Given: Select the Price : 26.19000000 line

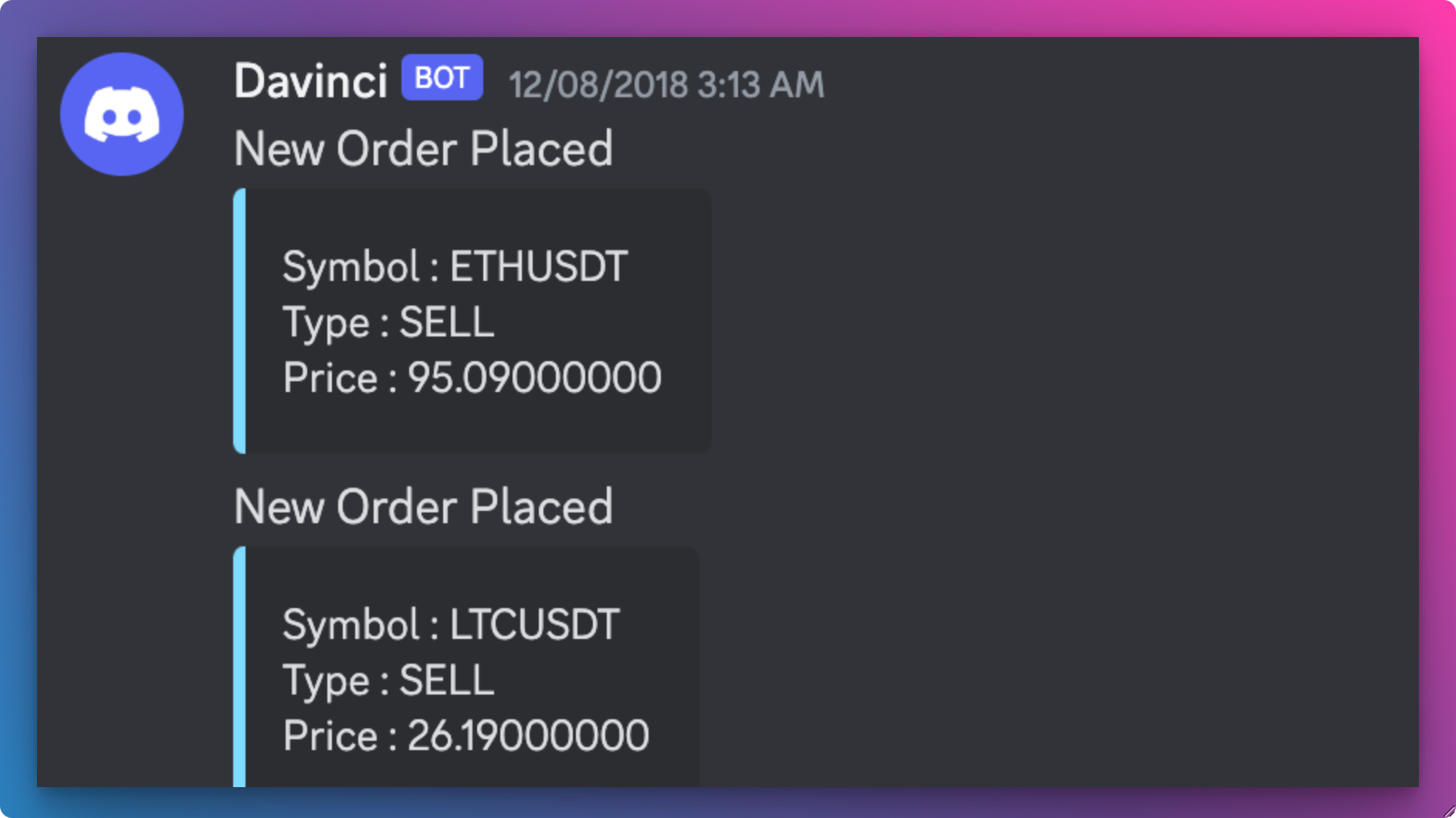Looking at the screenshot, I should point(466,735).
